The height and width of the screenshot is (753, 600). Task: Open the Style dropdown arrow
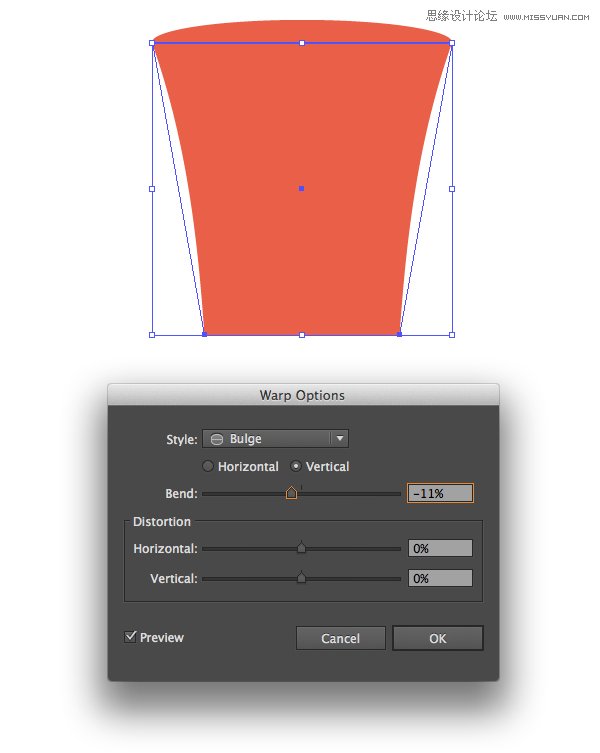[340, 439]
